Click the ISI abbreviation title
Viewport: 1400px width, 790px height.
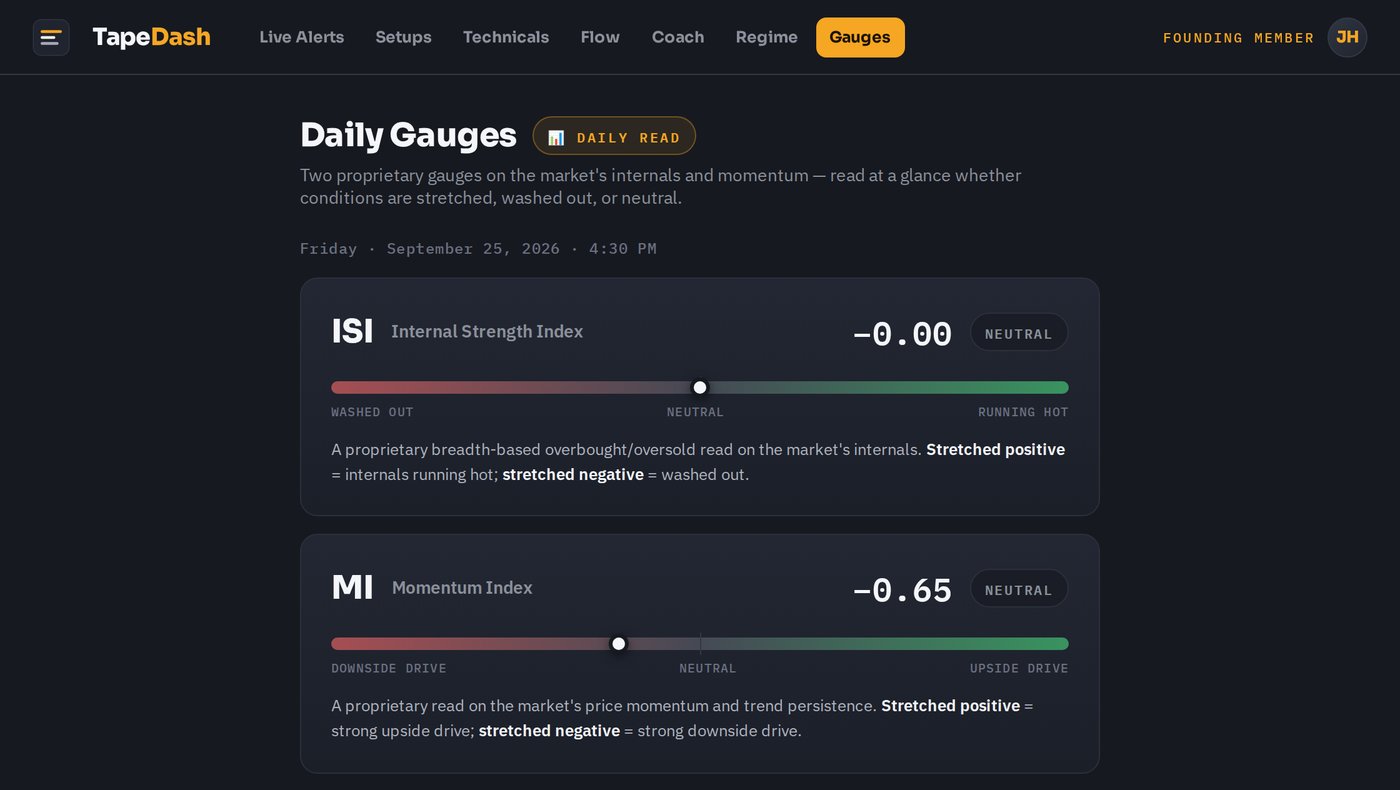[x=352, y=331]
